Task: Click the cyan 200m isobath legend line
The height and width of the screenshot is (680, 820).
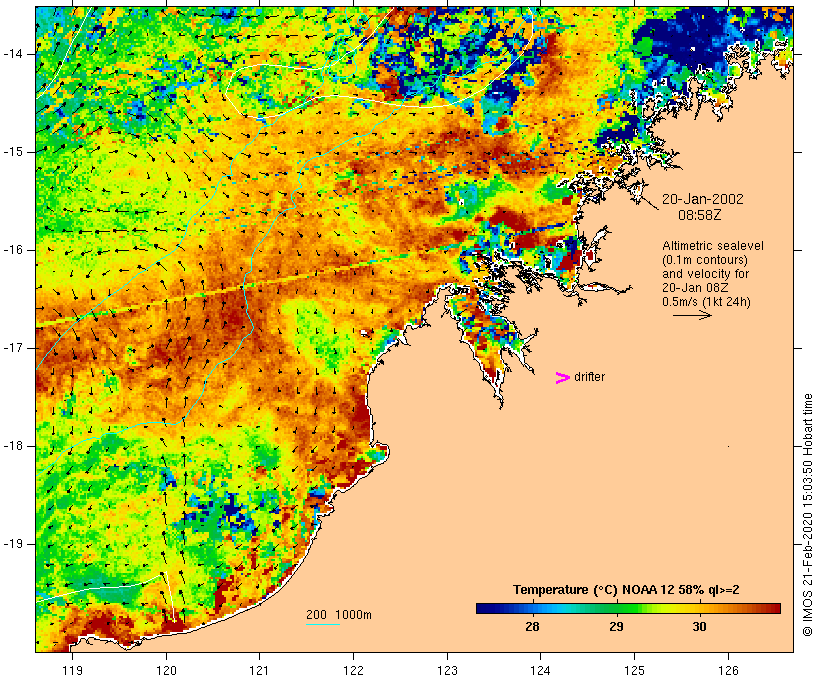Action: point(323,624)
